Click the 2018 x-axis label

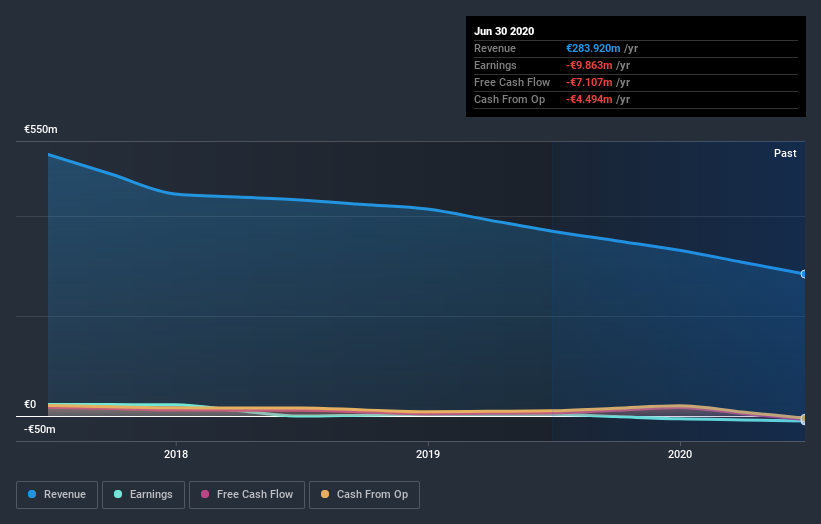[176, 454]
